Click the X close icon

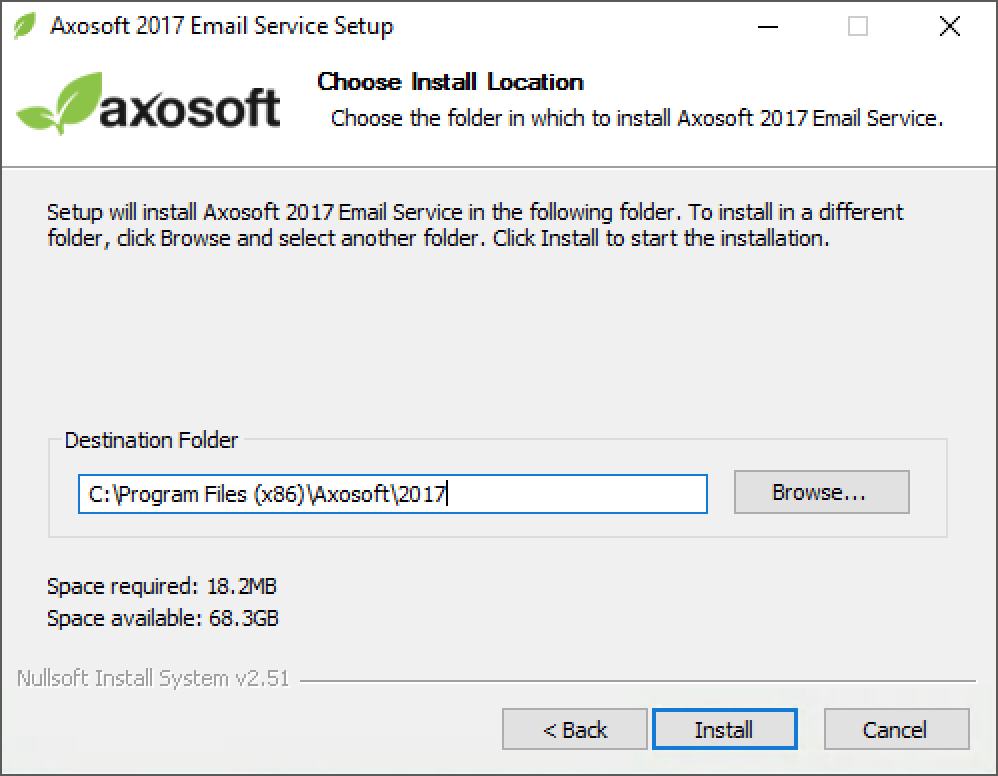(948, 26)
